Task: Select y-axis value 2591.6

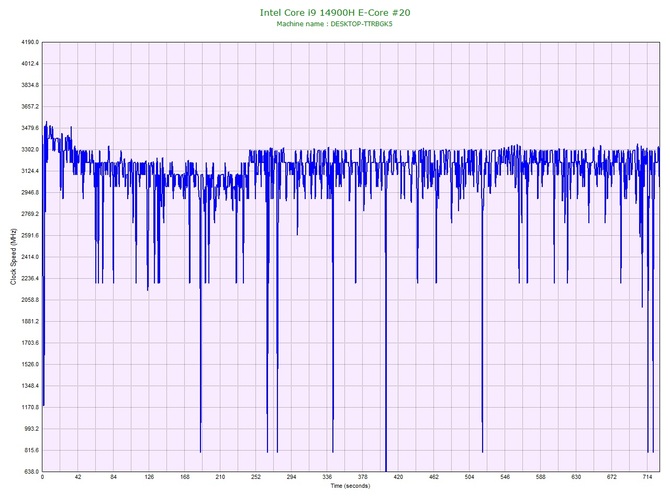Action: 30,235
